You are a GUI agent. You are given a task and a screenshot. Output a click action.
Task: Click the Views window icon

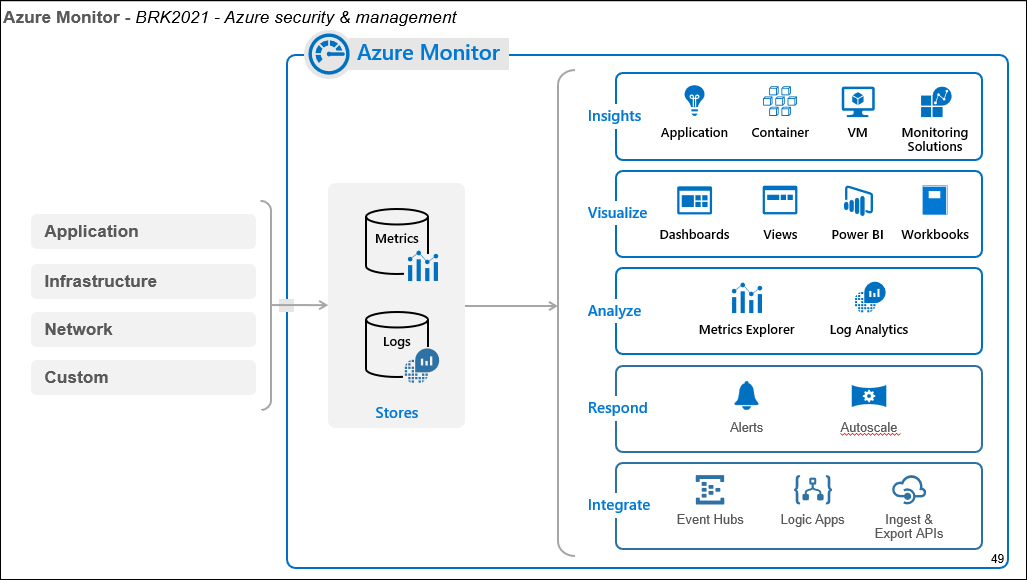(x=779, y=200)
